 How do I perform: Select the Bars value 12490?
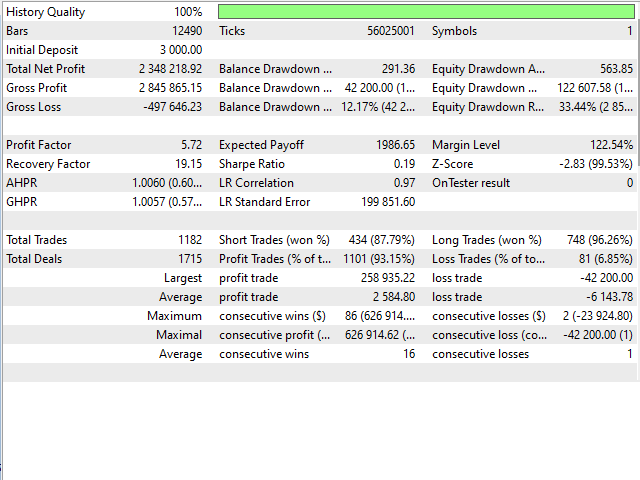point(185,31)
